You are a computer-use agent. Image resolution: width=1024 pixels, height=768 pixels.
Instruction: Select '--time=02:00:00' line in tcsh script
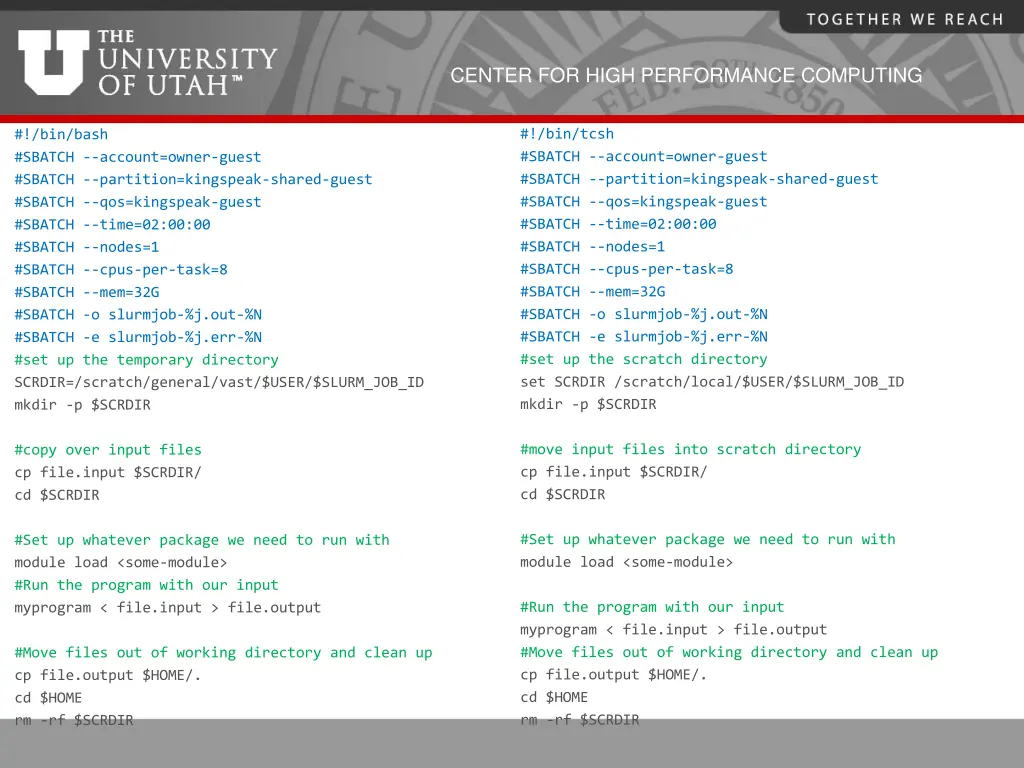(618, 224)
